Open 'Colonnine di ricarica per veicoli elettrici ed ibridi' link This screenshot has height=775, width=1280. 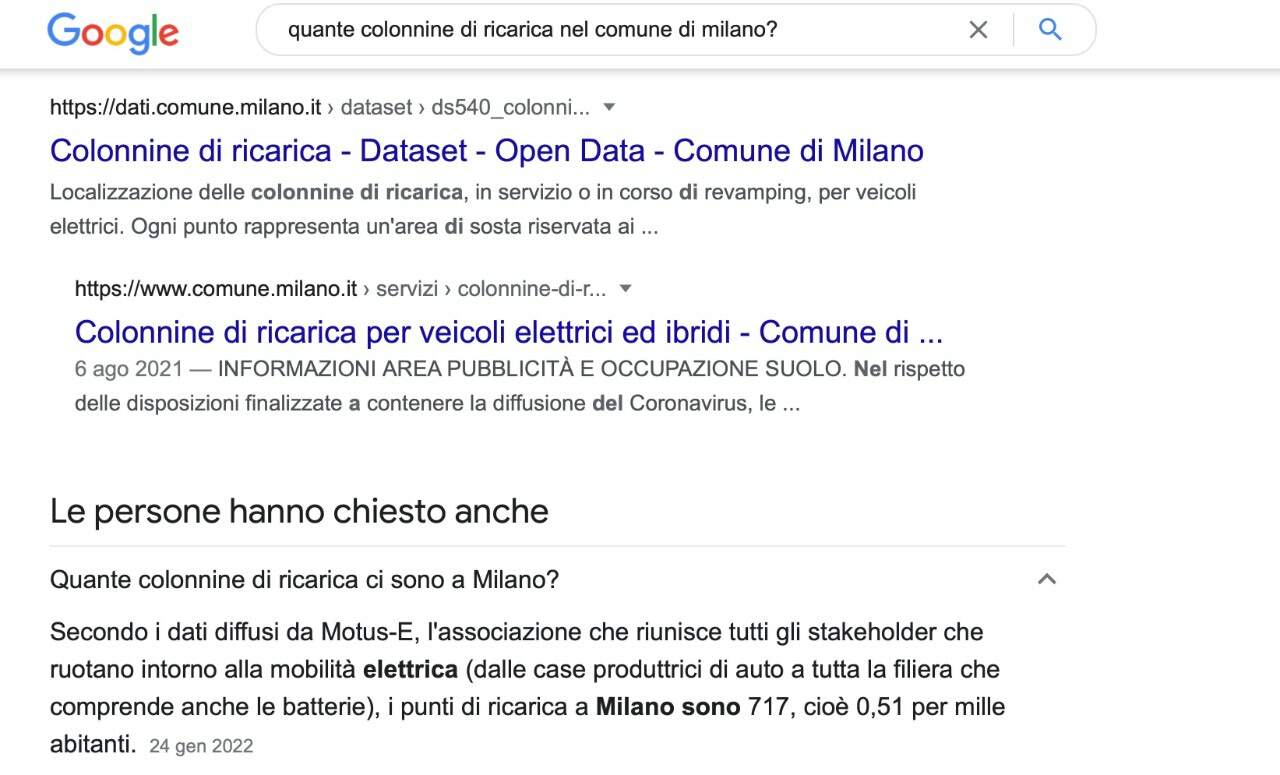pyautogui.click(x=509, y=332)
